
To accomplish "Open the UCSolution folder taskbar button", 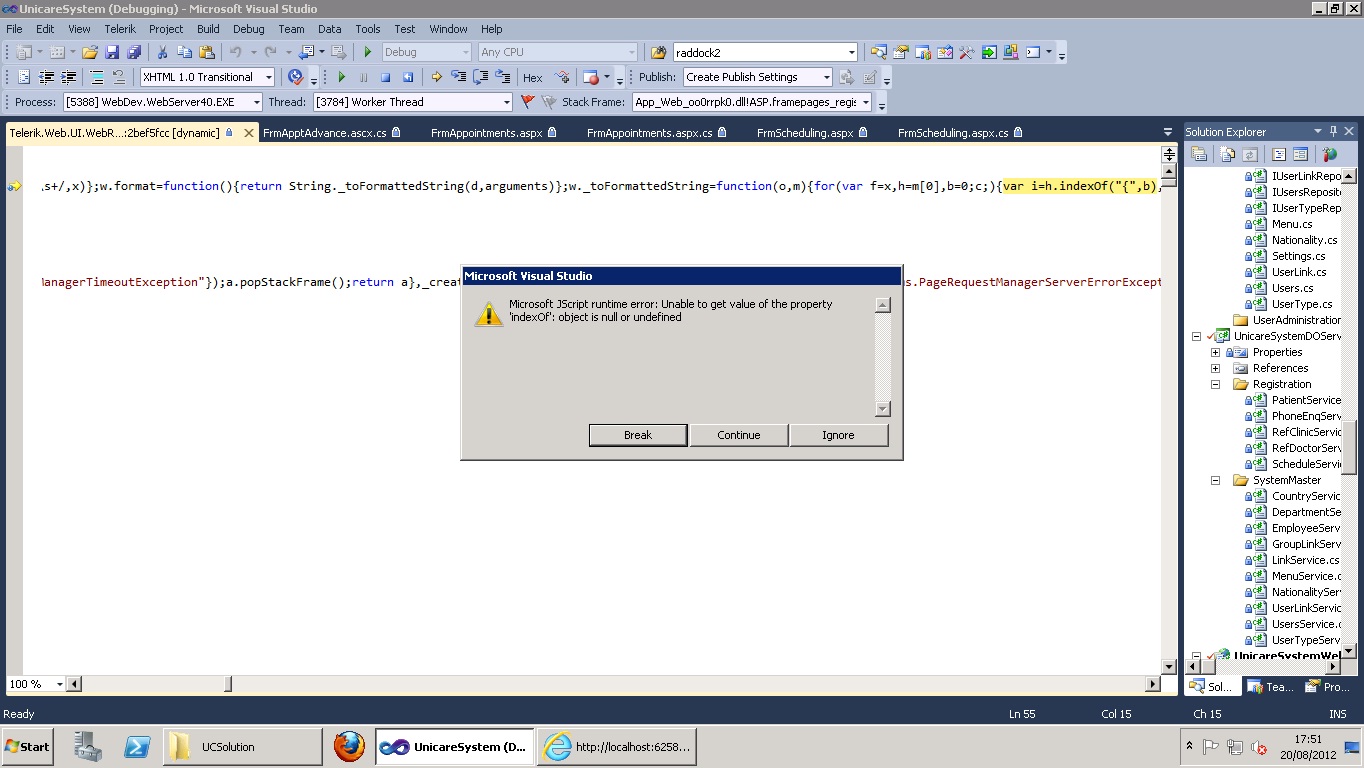I will pos(242,746).
